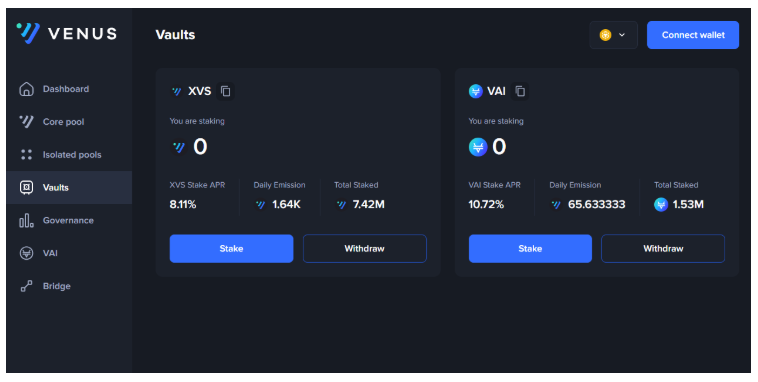This screenshot has height=382, width=758.
Task: Click the VAI token icon in card header
Action: 476,91
